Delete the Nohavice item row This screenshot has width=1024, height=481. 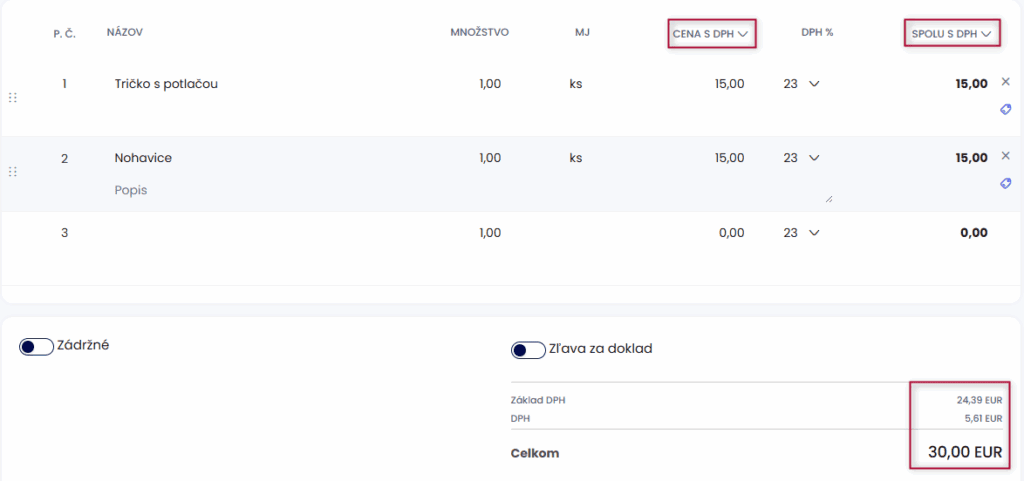(x=1006, y=155)
